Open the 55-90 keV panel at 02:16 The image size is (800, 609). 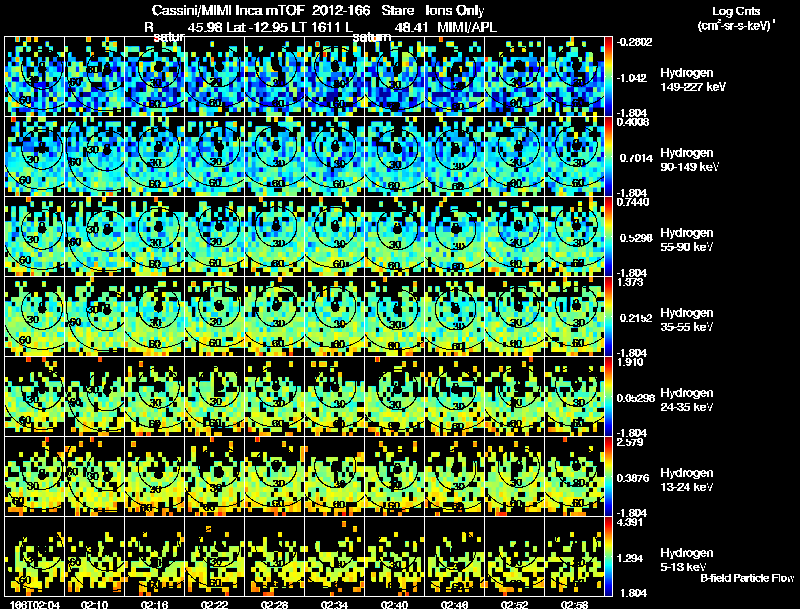155,236
